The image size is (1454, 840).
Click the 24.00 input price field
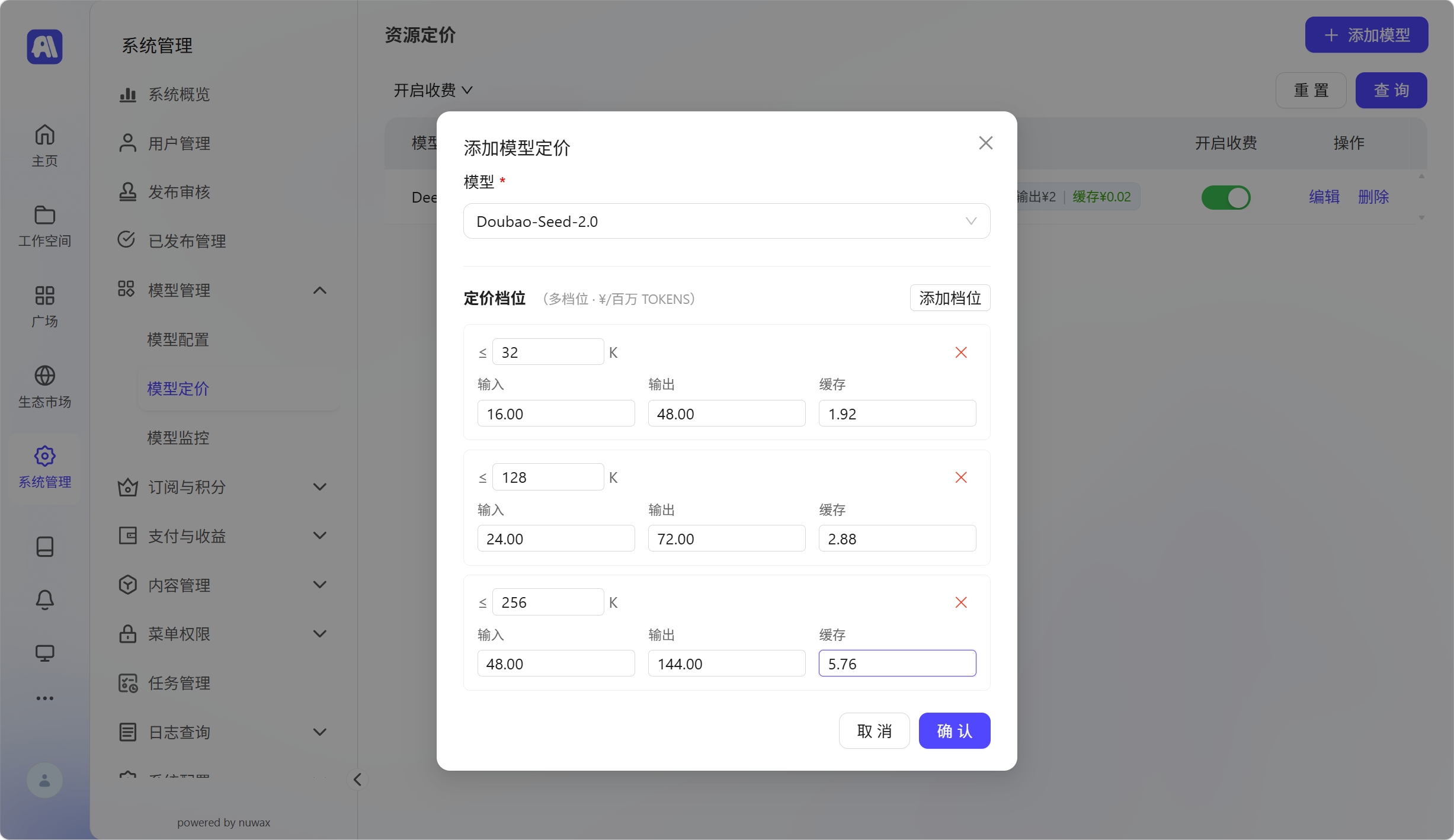(556, 538)
